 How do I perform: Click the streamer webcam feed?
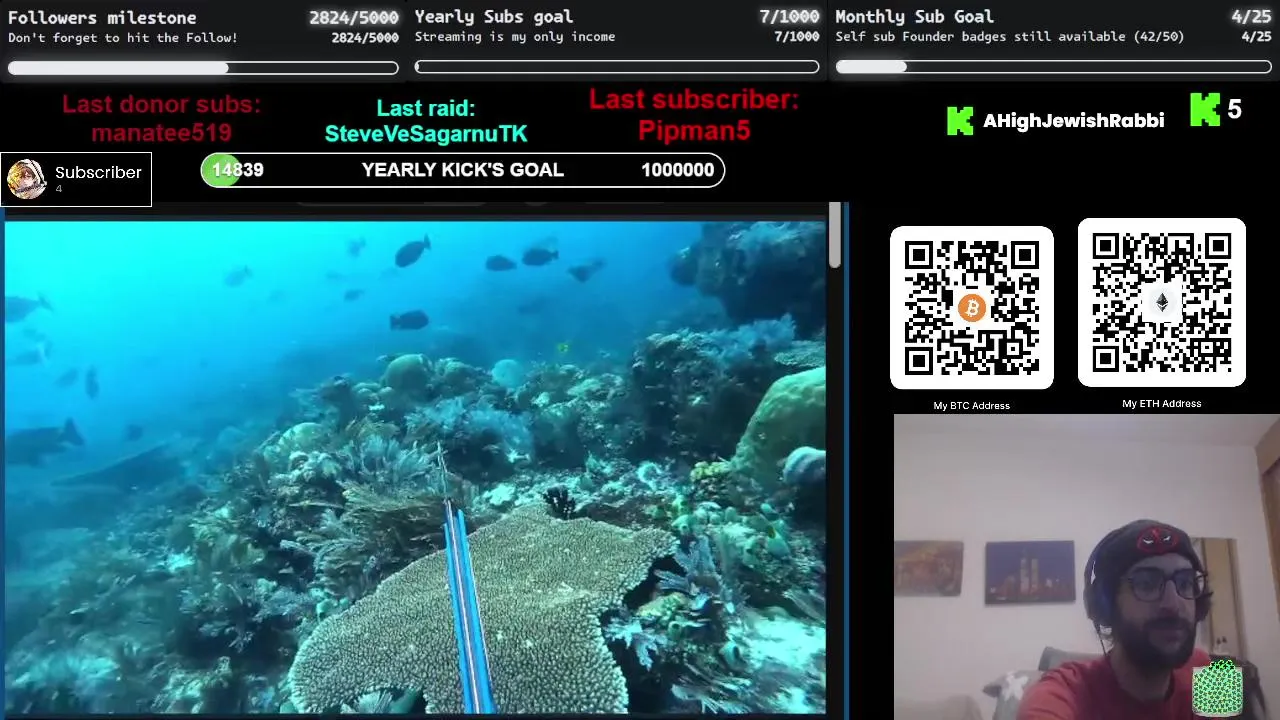(1086, 567)
